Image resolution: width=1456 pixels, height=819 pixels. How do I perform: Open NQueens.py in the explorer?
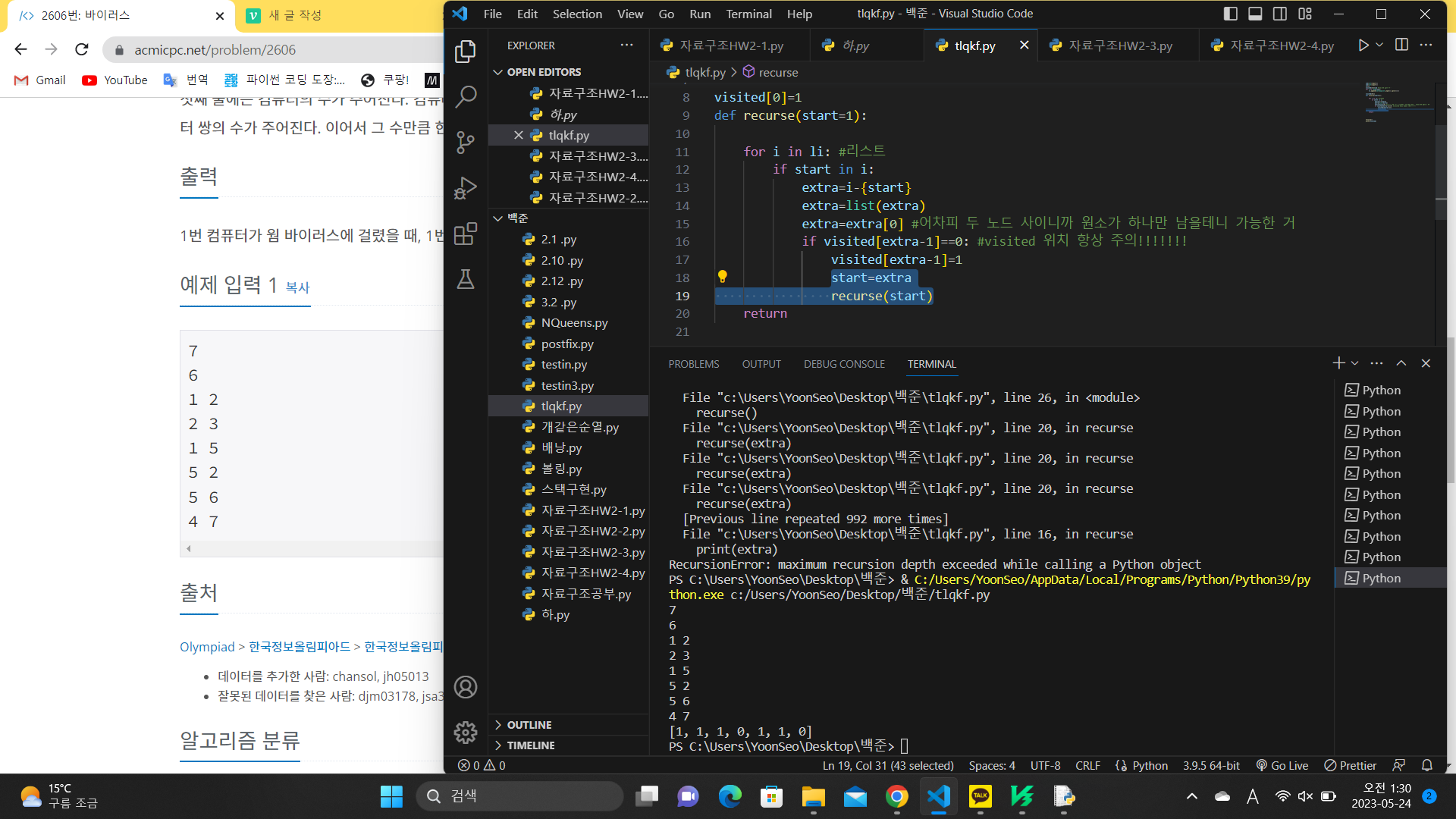(x=574, y=323)
